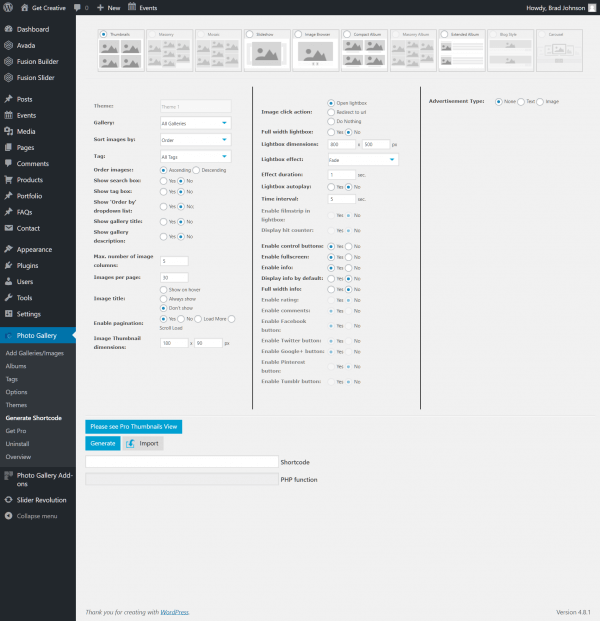Click the Fusion Slider icon in sidebar
Image resolution: width=600 pixels, height=621 pixels.
pyautogui.click(x=8, y=78)
